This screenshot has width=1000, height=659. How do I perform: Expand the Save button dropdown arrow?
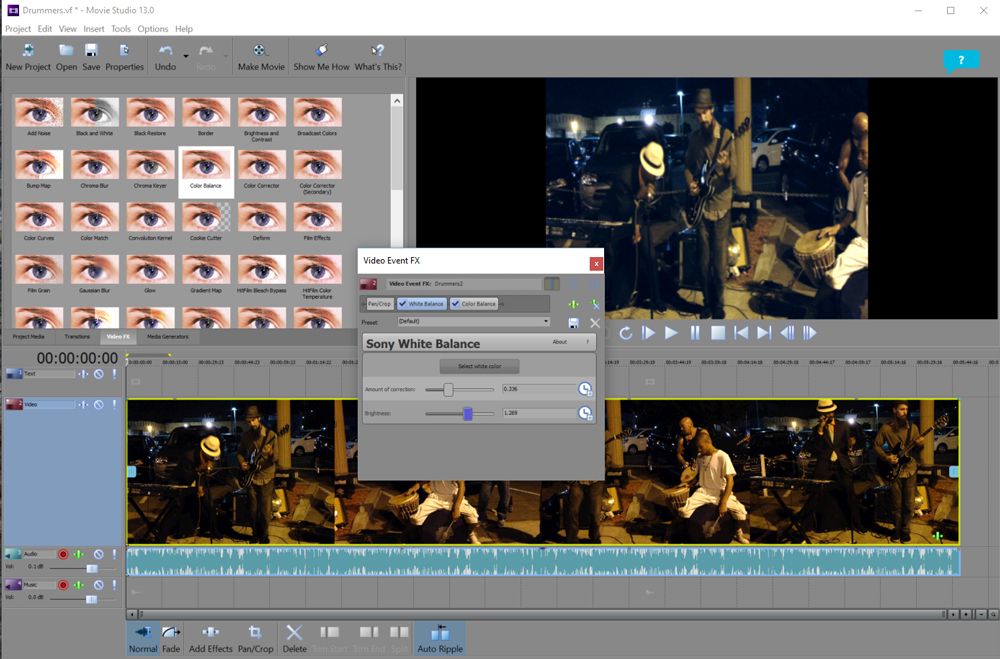(104, 55)
